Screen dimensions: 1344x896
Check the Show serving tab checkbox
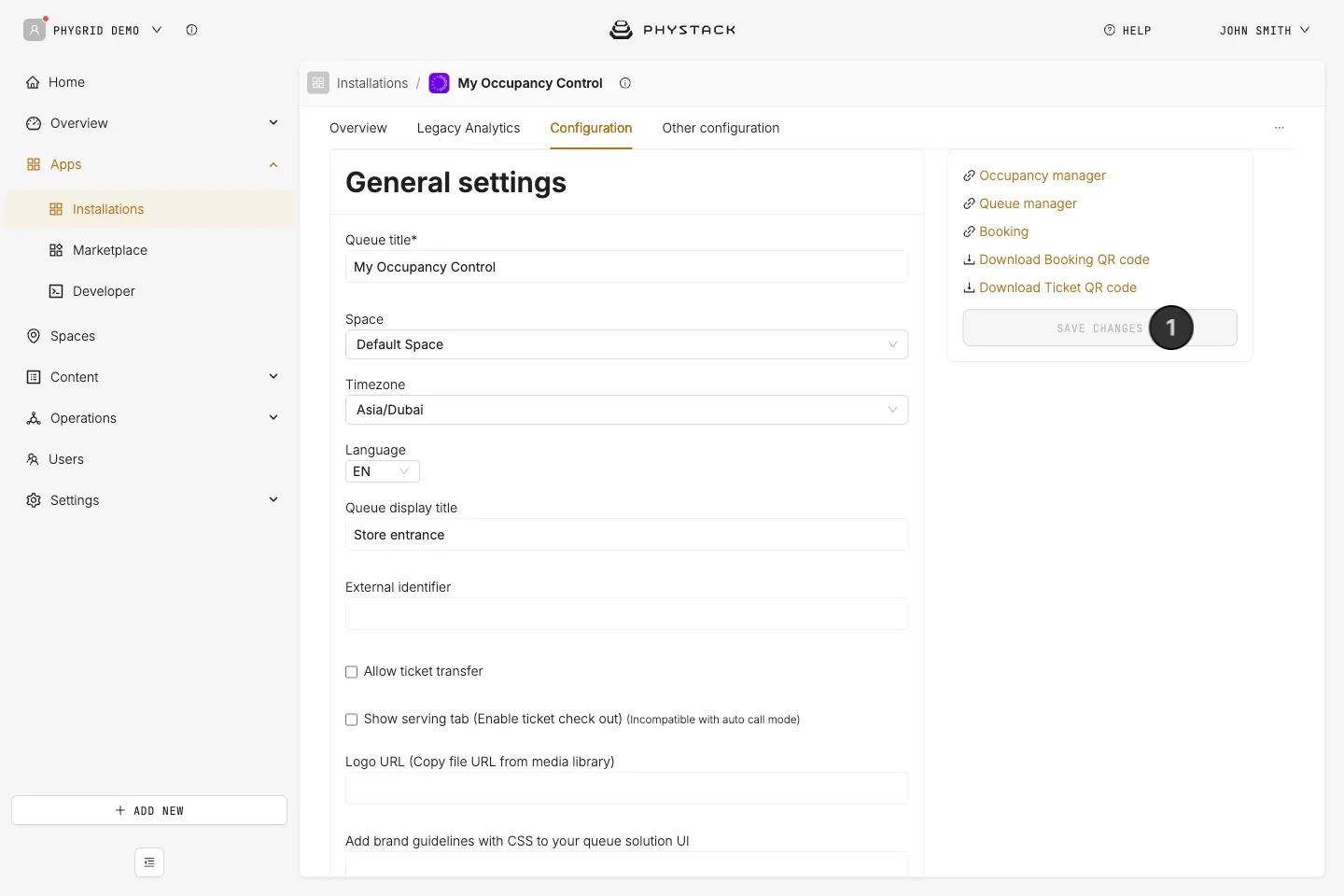pyautogui.click(x=352, y=720)
